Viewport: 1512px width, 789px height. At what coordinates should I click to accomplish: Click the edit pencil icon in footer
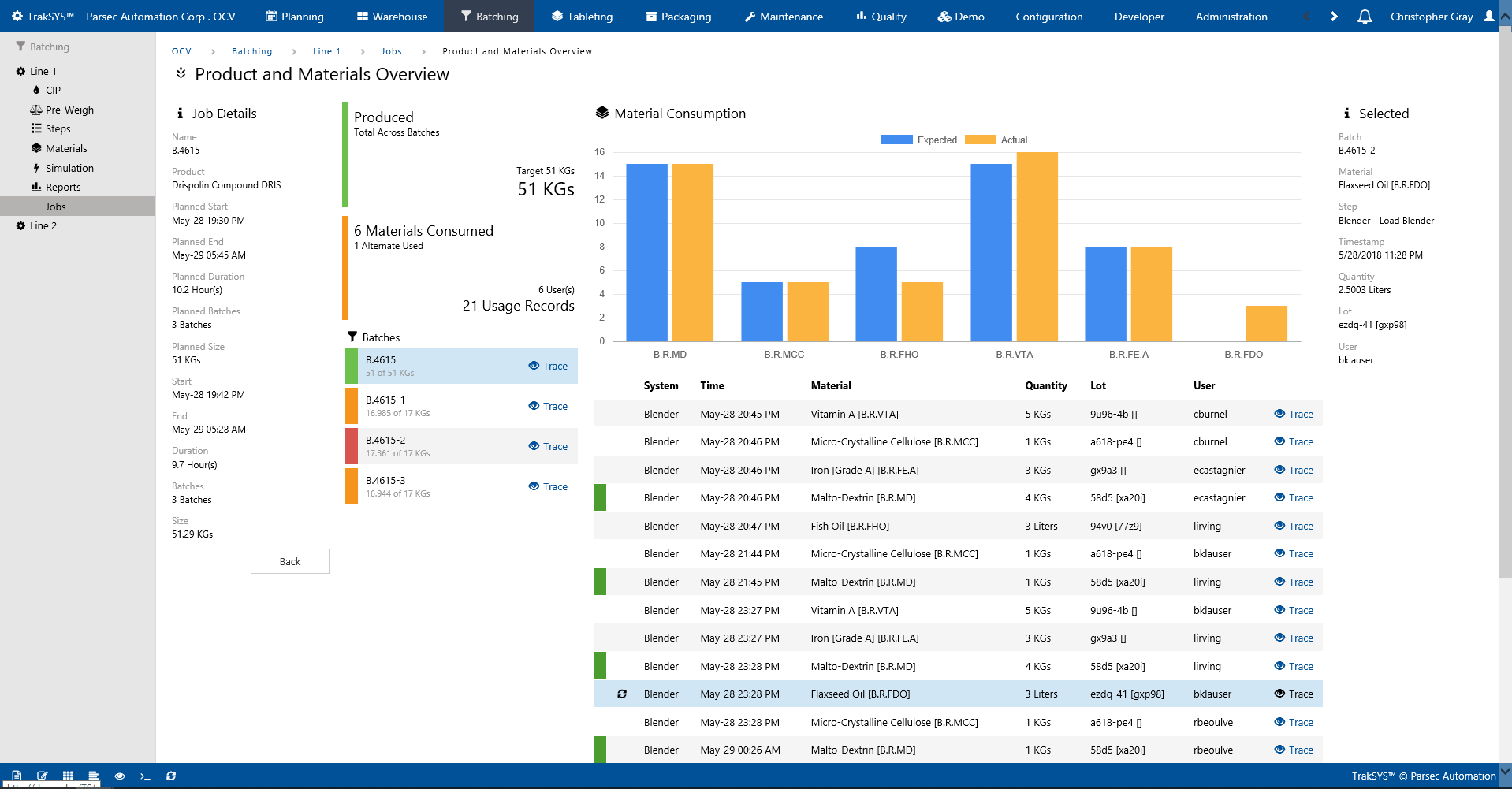click(x=43, y=776)
